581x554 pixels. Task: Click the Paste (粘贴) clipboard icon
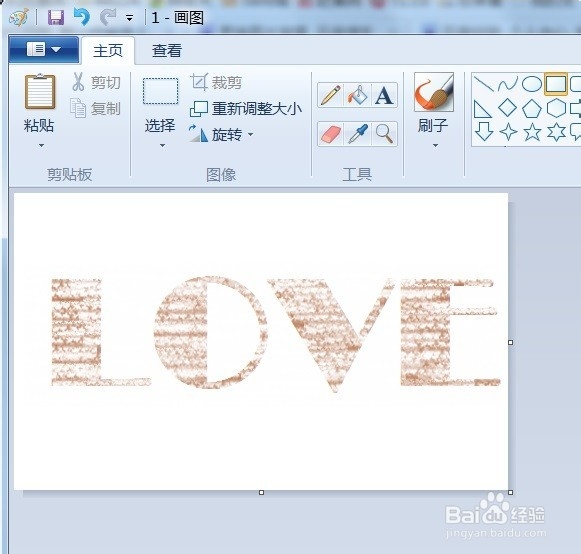pyautogui.click(x=40, y=92)
